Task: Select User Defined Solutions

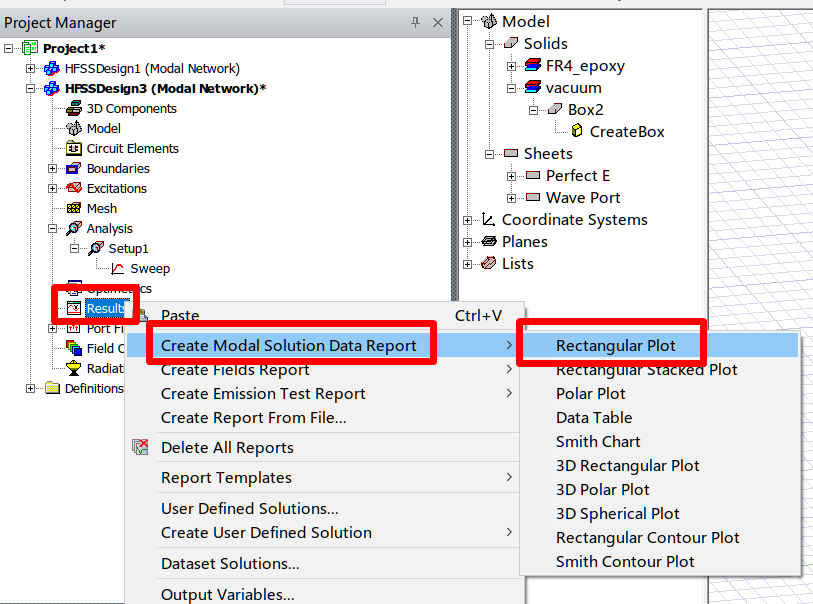Action: [325, 509]
